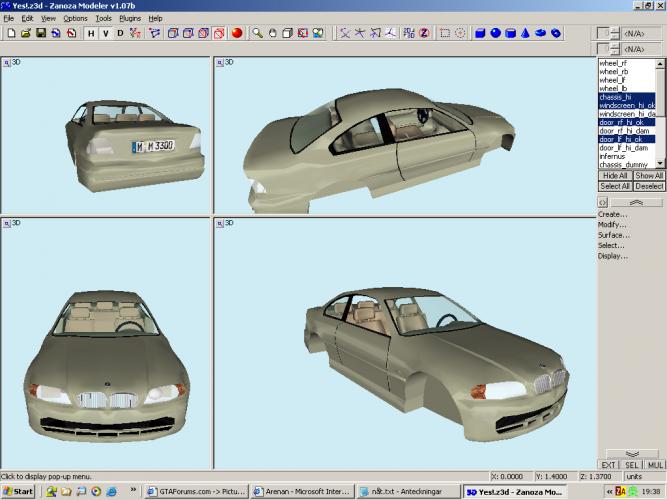The image size is (667, 500).
Task: Select the magnifier Zoom tool
Action: 257,33
